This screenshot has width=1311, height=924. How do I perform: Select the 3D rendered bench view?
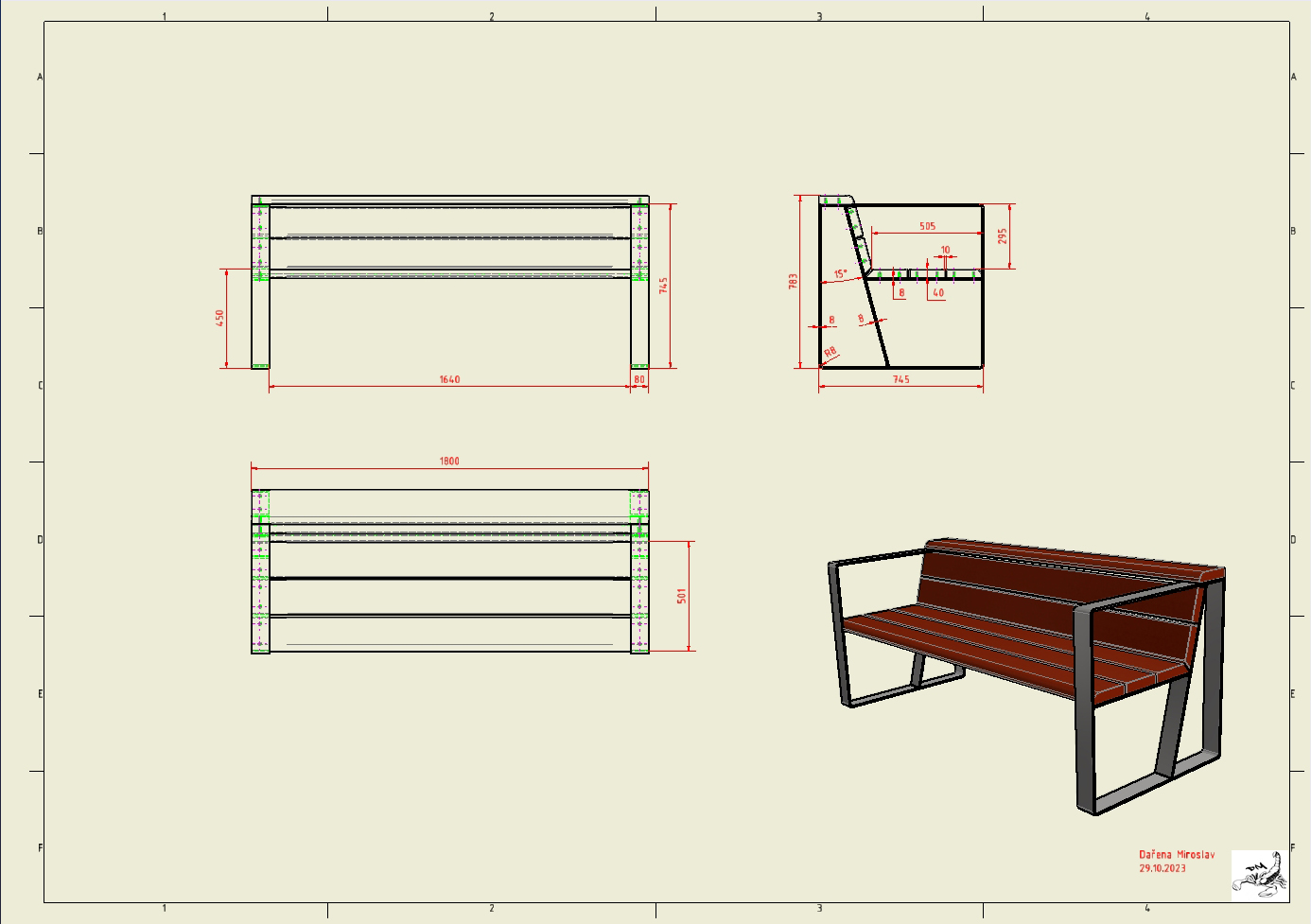click(x=1026, y=675)
